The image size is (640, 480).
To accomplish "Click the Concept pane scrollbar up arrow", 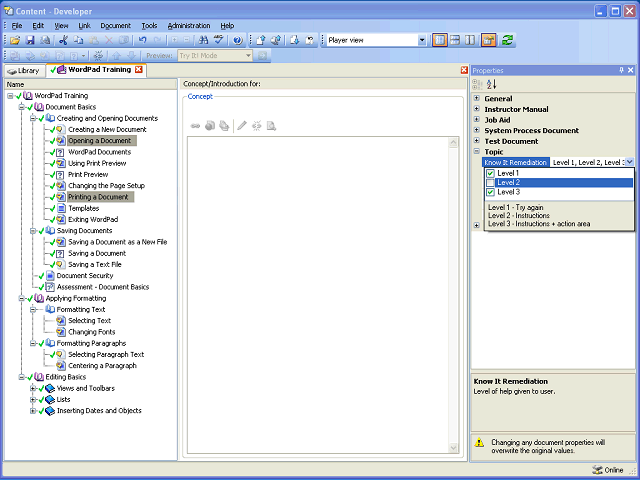I will click(x=453, y=142).
